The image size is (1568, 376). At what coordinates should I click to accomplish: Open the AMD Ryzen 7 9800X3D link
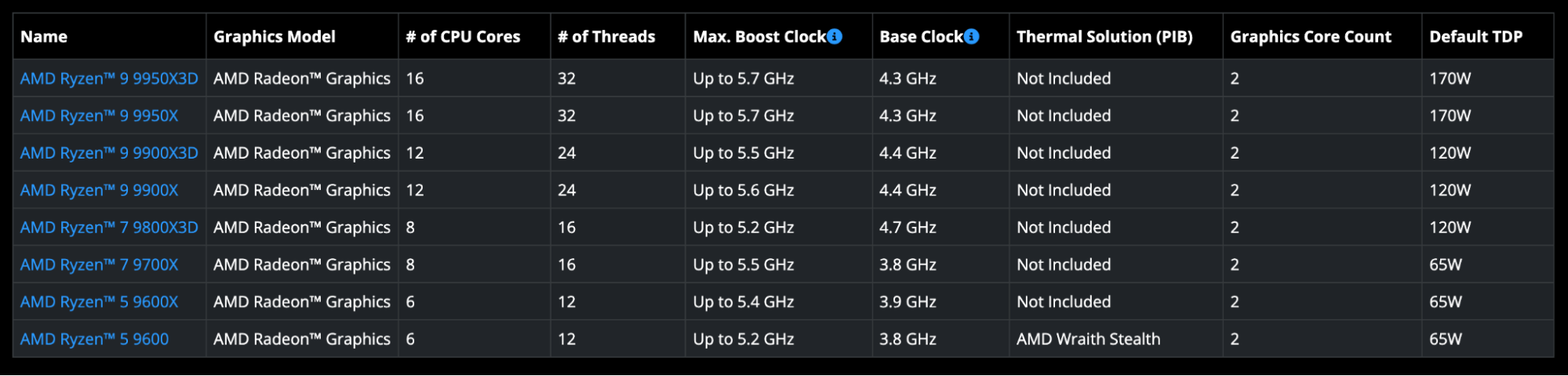click(x=109, y=228)
